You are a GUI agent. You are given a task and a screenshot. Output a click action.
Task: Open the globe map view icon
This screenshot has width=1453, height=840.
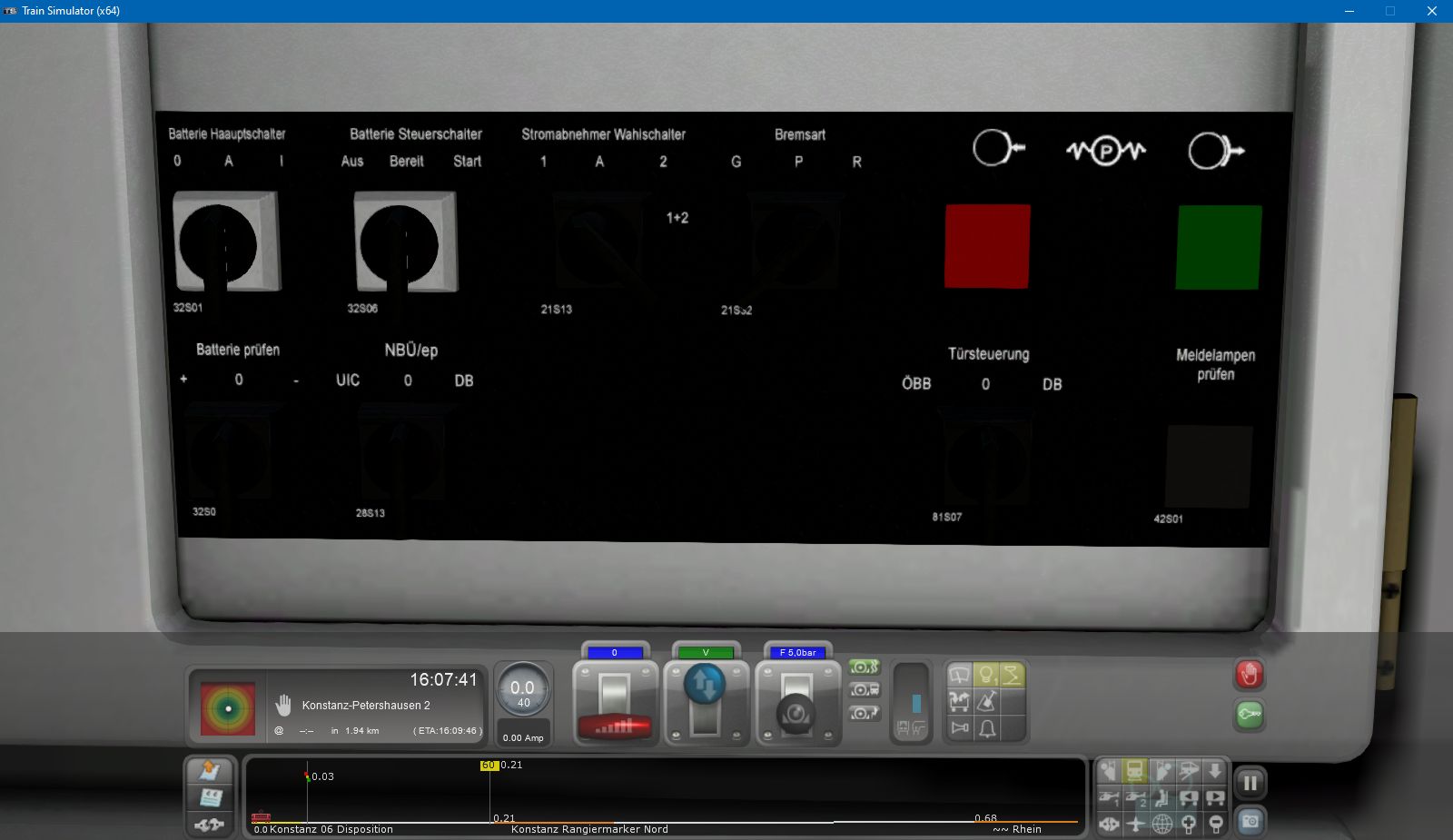(1162, 824)
